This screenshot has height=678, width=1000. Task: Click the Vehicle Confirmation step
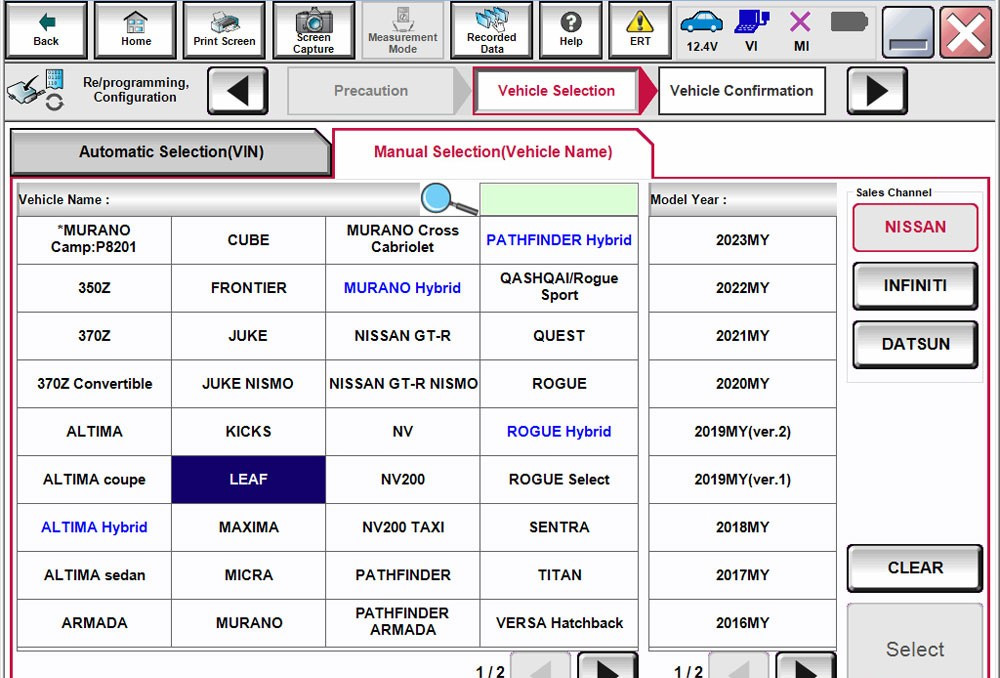[741, 91]
